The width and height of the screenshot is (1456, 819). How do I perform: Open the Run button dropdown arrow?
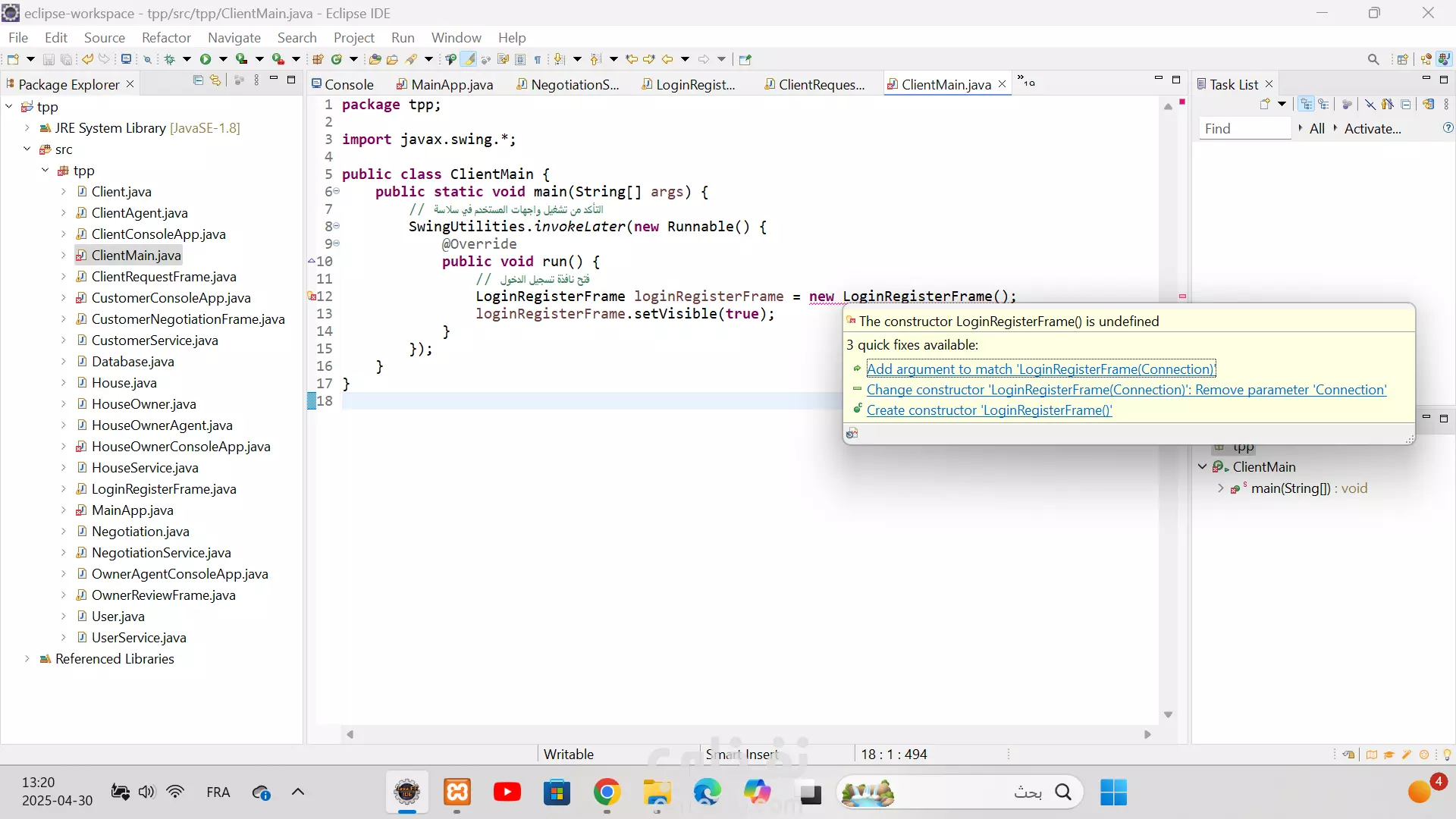point(223,59)
